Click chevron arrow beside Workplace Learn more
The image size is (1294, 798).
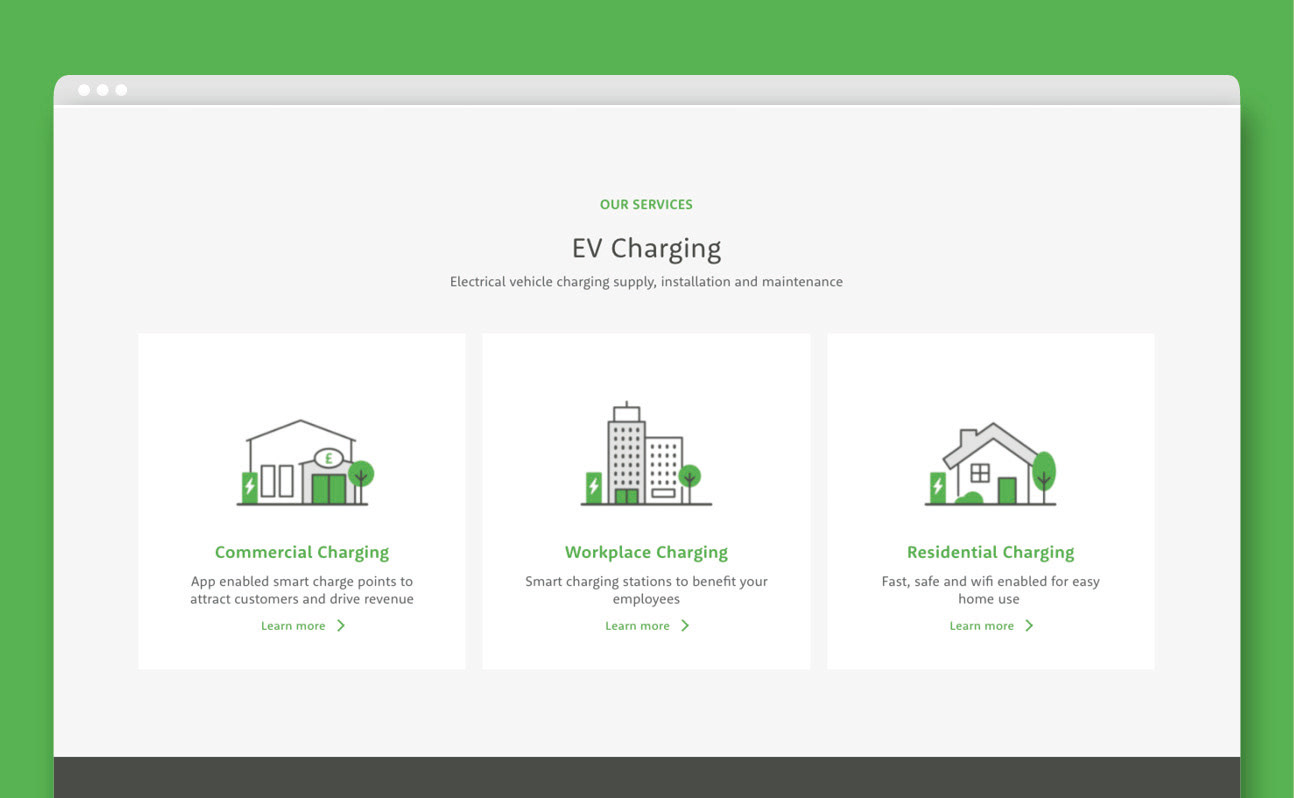click(685, 626)
